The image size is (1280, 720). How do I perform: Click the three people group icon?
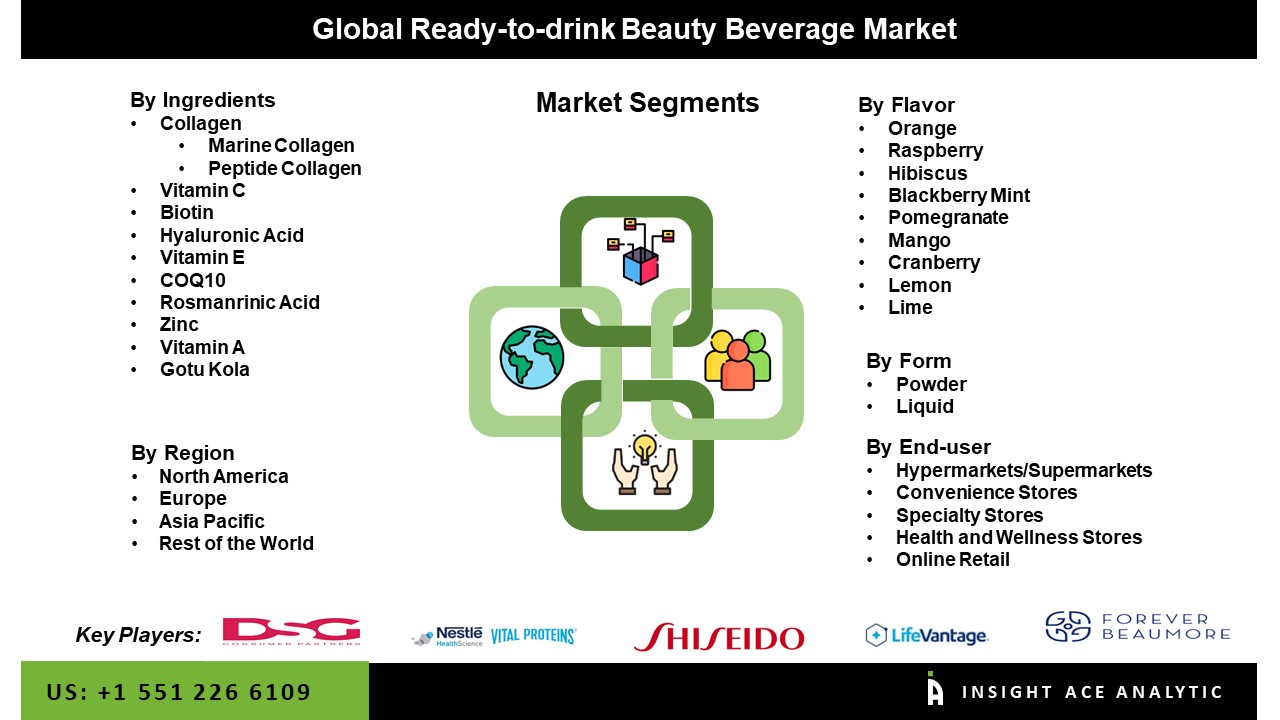pos(738,359)
